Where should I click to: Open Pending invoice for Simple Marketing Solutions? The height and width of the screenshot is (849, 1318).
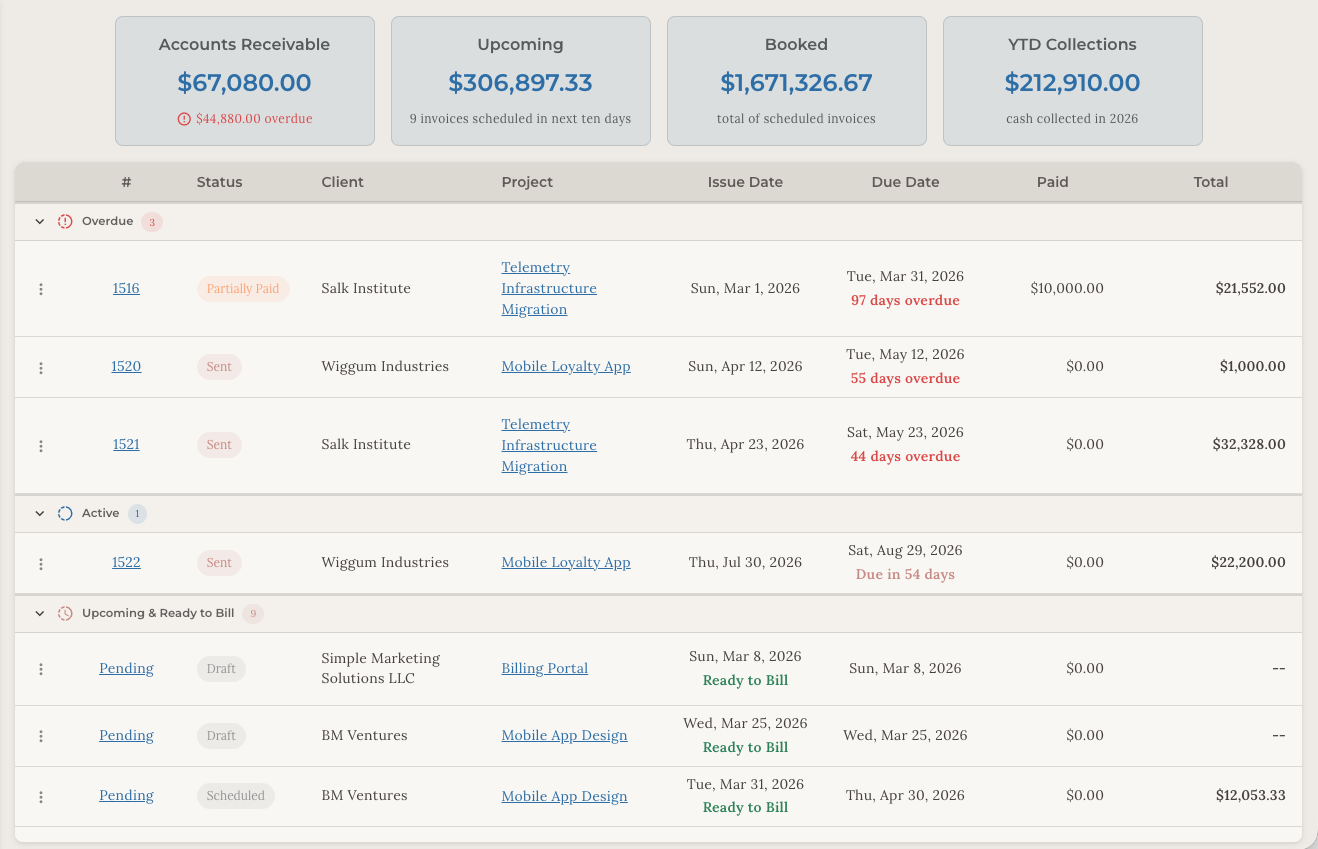pos(126,668)
